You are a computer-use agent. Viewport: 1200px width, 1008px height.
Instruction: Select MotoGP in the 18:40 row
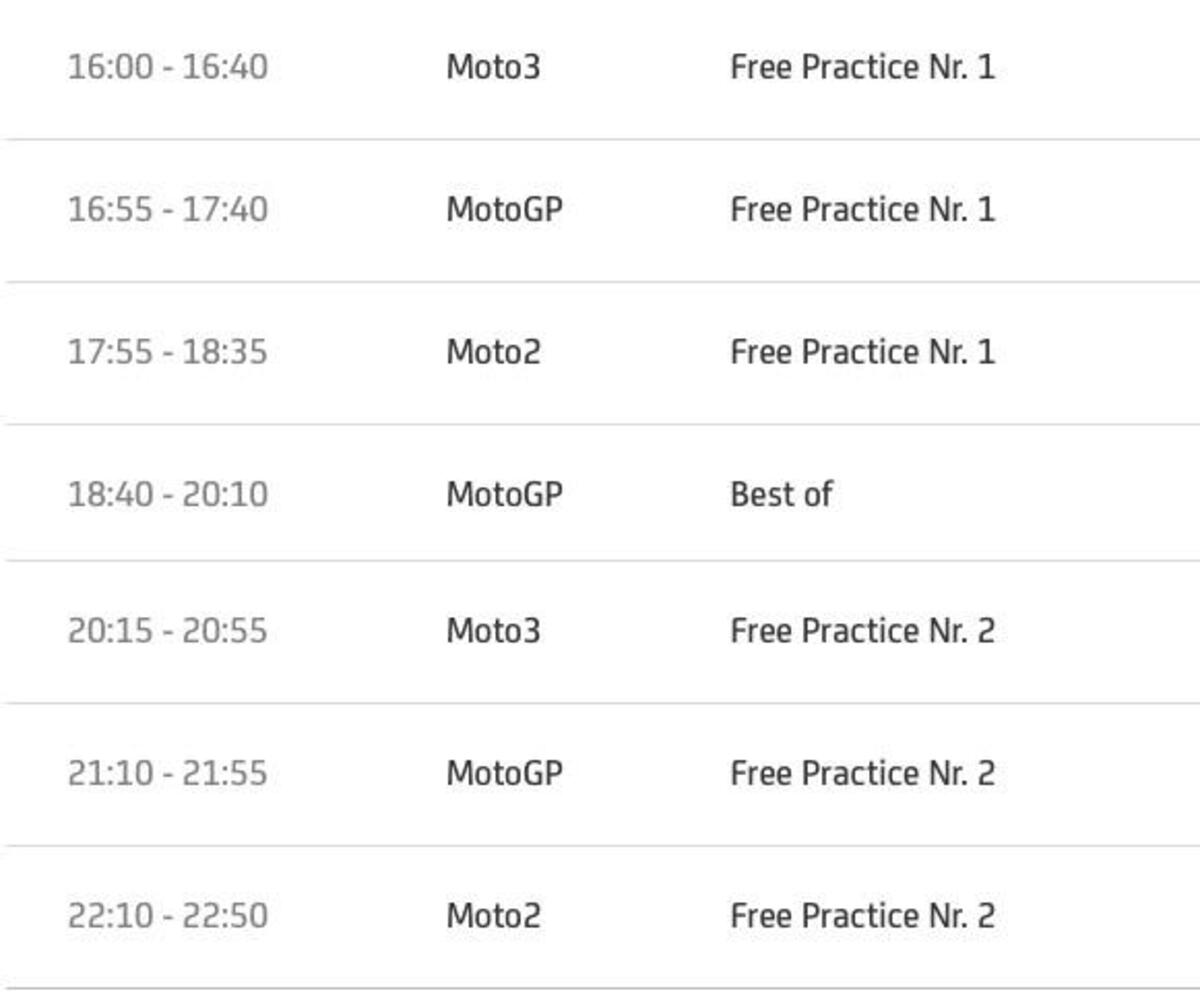click(x=504, y=494)
